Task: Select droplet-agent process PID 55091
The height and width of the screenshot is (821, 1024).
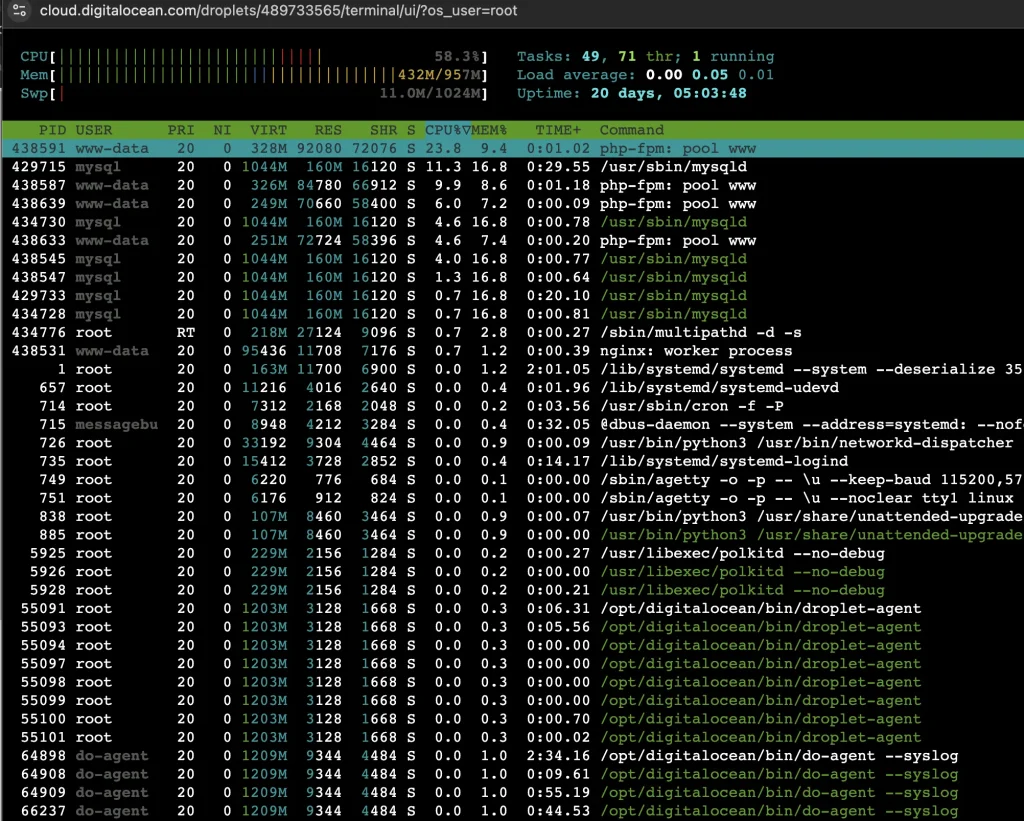Action: 512,608
